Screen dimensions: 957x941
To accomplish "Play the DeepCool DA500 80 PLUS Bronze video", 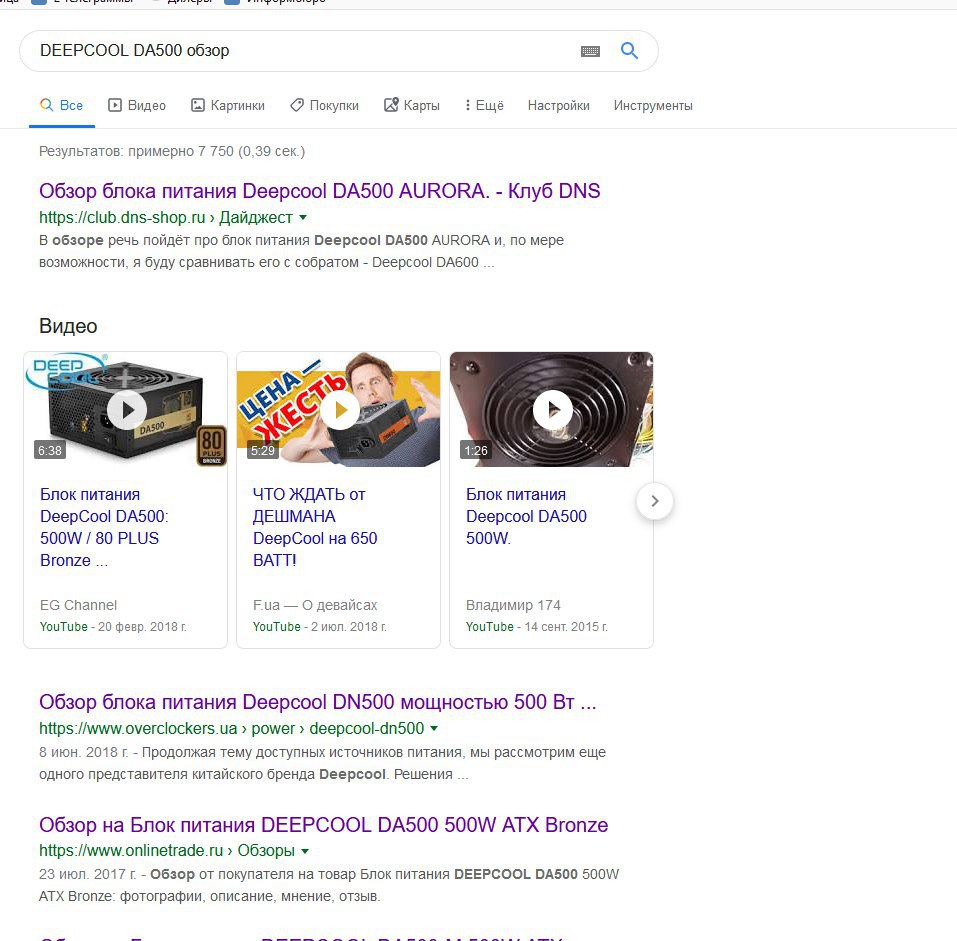I will point(126,409).
